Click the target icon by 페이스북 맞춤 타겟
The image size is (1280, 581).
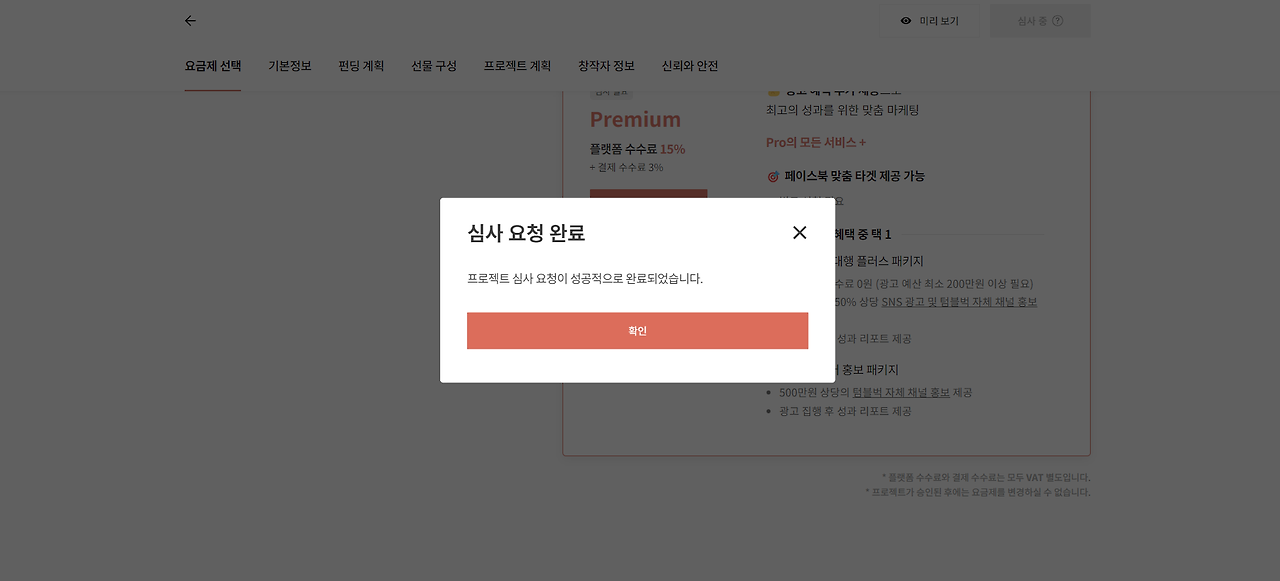[773, 177]
